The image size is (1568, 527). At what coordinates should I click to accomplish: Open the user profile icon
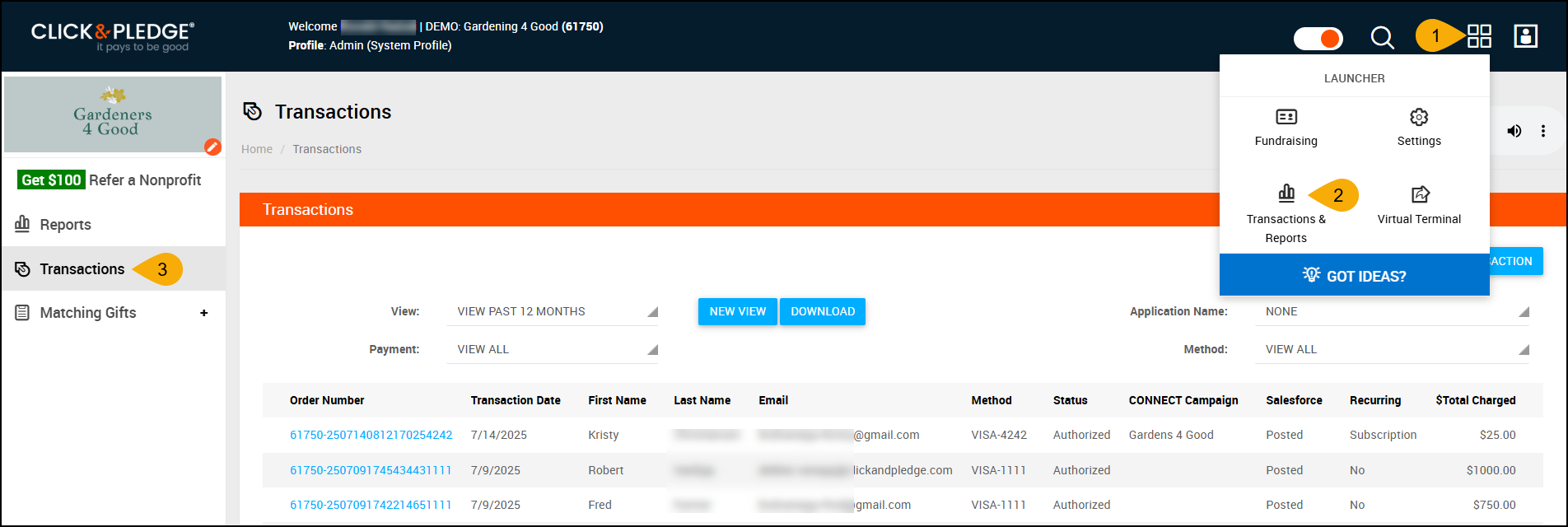tap(1525, 36)
